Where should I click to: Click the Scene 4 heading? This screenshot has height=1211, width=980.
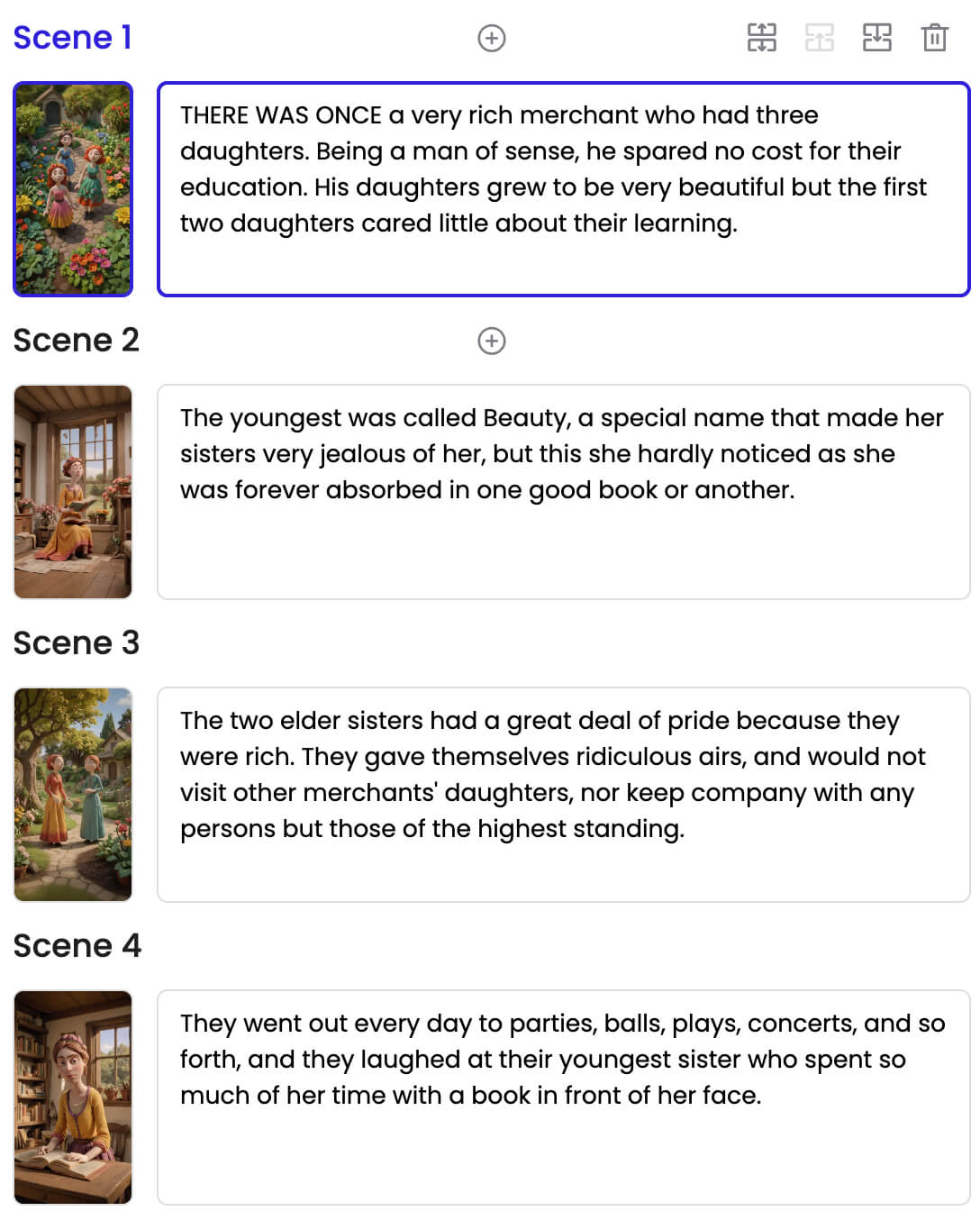click(77, 946)
